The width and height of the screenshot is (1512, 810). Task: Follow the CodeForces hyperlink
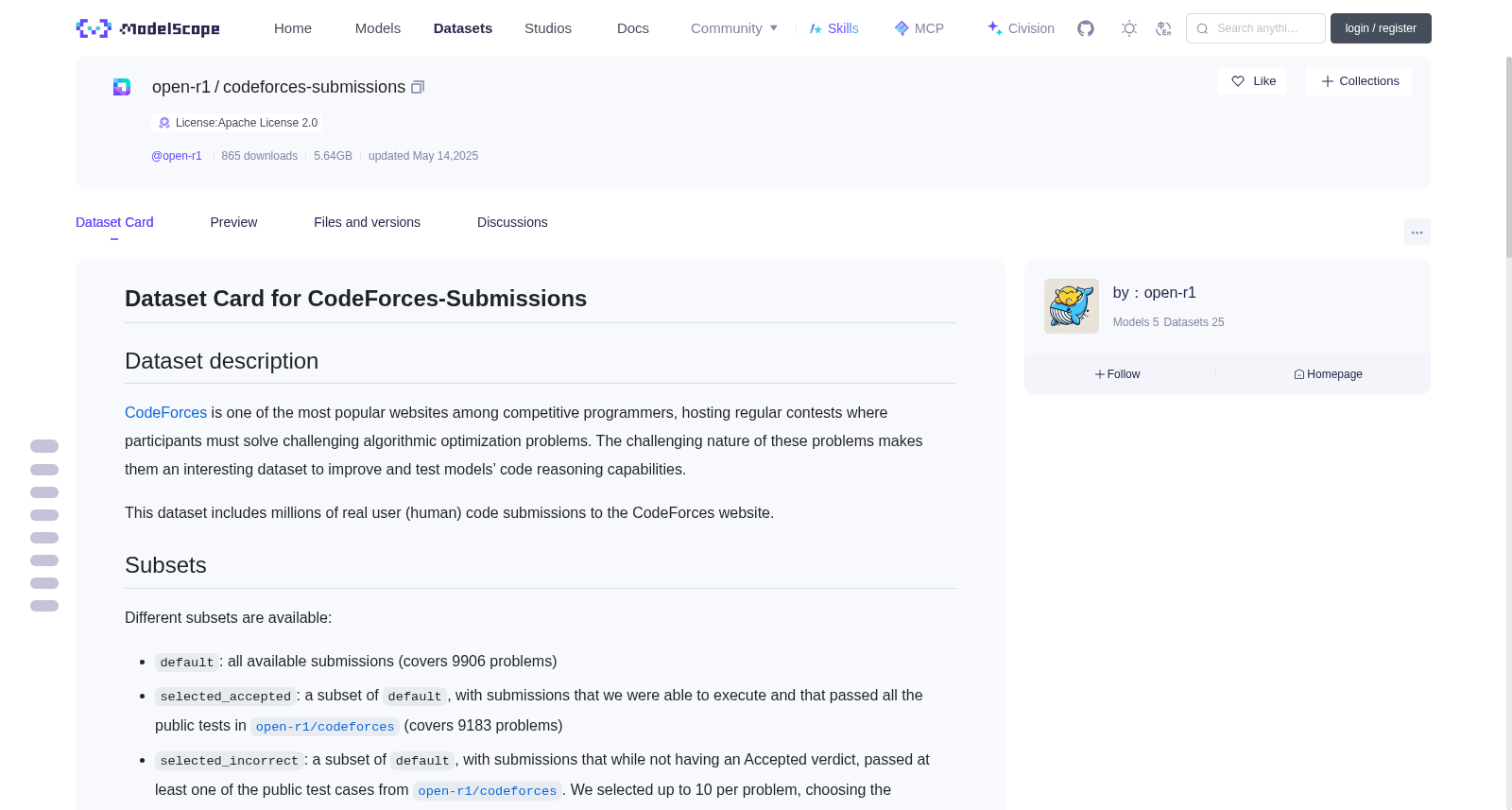click(x=165, y=413)
